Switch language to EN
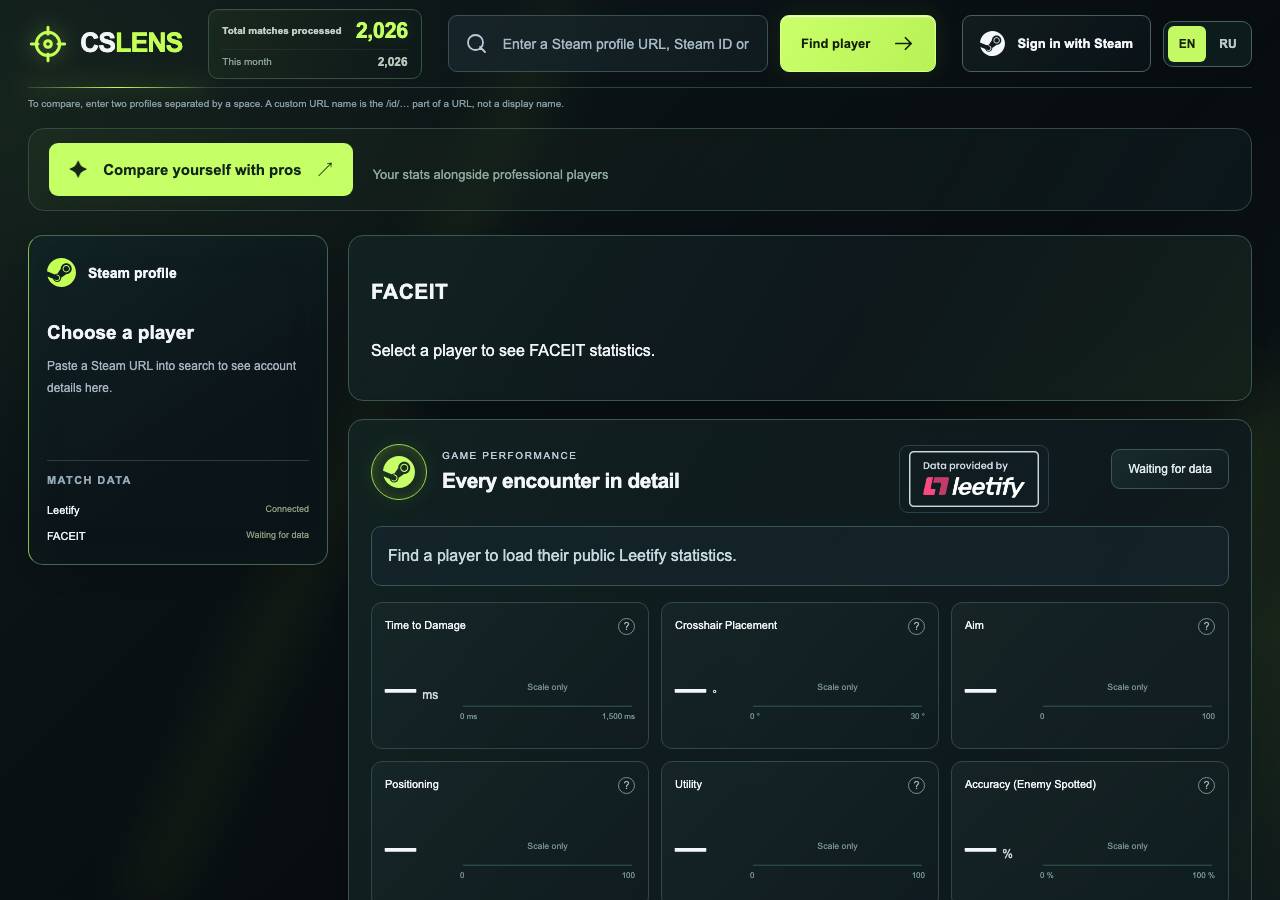This screenshot has height=900, width=1280. click(x=1187, y=44)
